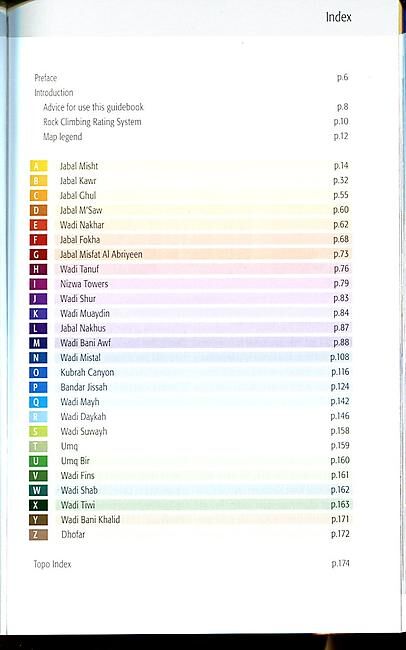Select the Wadi Tiwi entry
The width and height of the screenshot is (406, 650).
tap(78, 505)
